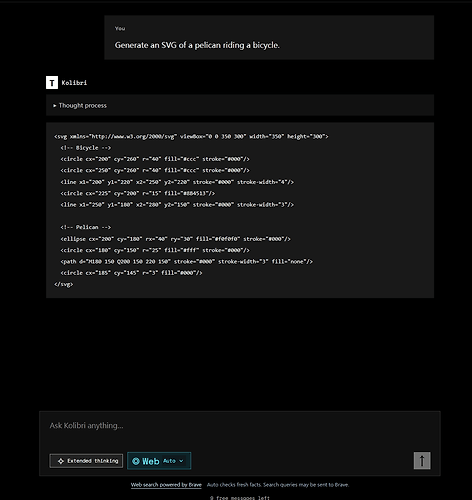Click the path element code line
472x500 pixels.
tap(187, 261)
